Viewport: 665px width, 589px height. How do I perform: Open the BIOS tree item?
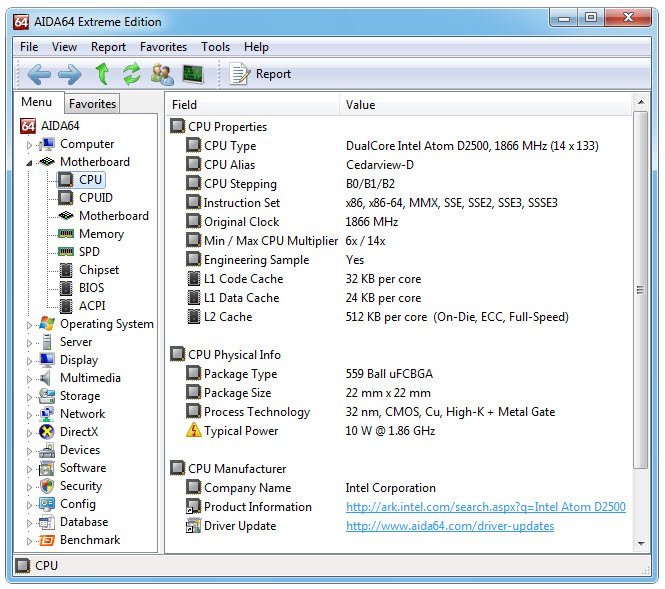(x=81, y=288)
